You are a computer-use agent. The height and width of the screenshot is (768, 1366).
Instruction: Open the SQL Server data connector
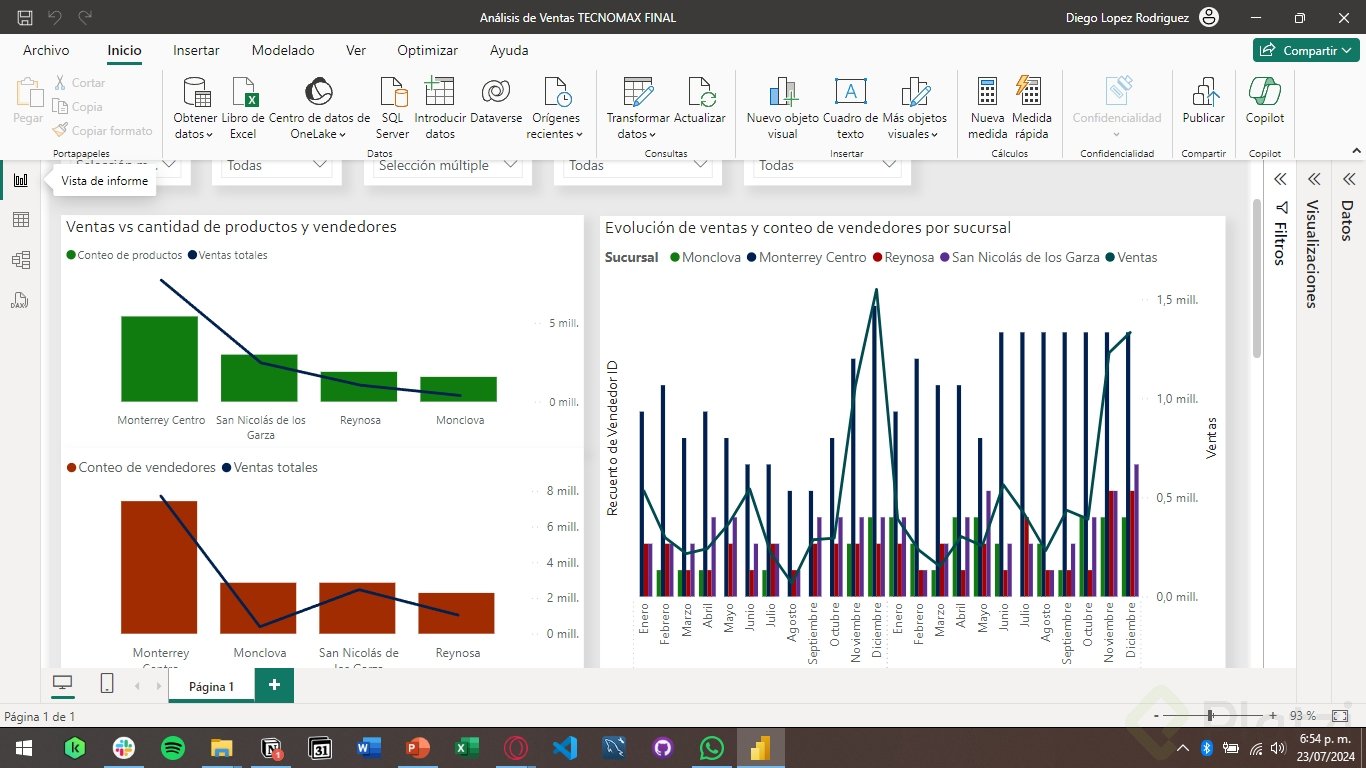[x=392, y=93]
